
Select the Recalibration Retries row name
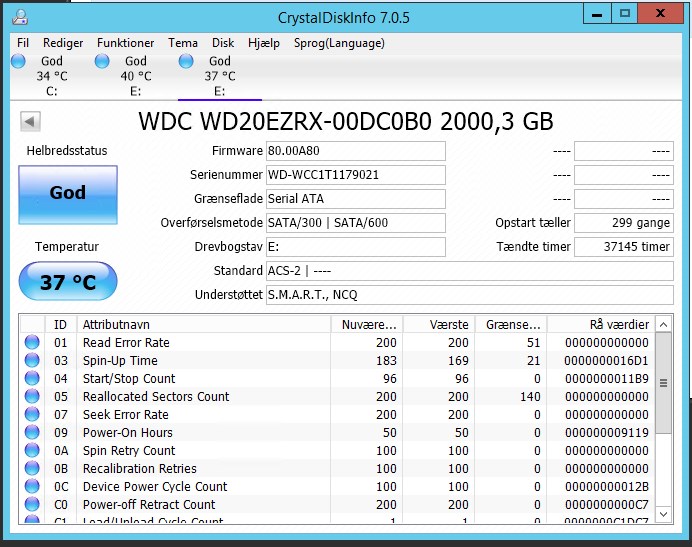[139, 468]
